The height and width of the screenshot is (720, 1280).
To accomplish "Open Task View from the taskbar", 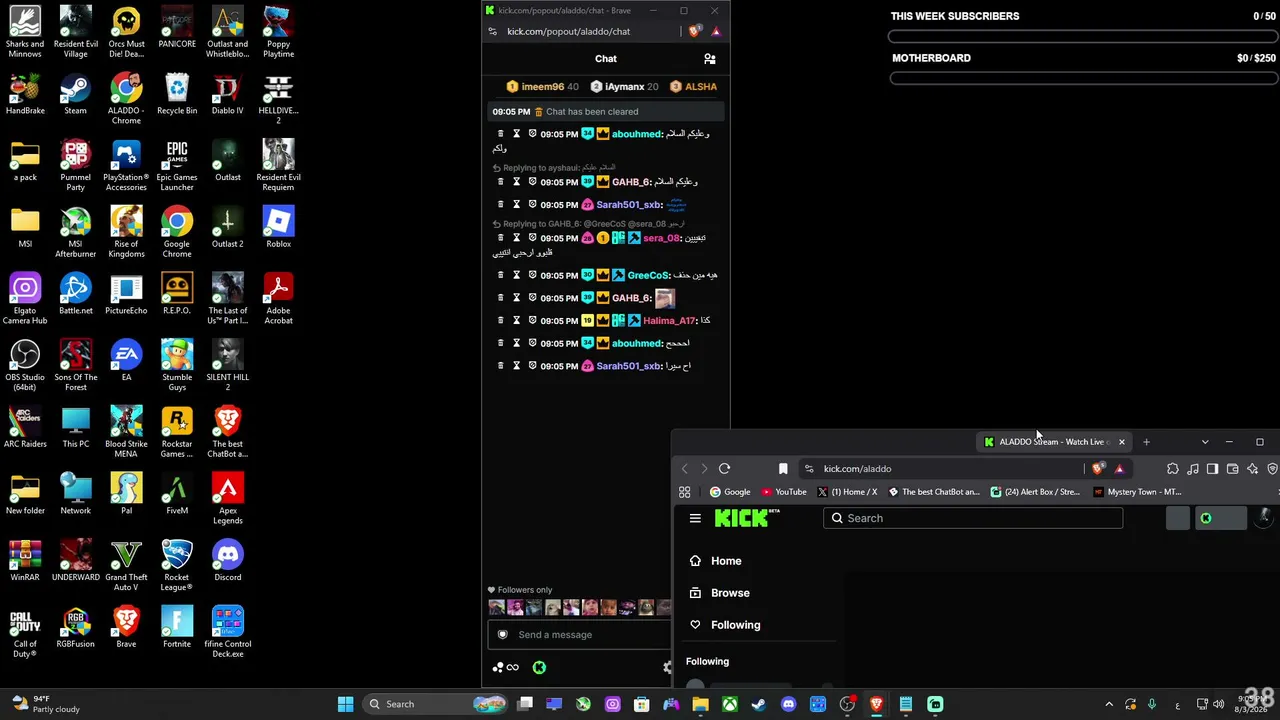I will [525, 704].
